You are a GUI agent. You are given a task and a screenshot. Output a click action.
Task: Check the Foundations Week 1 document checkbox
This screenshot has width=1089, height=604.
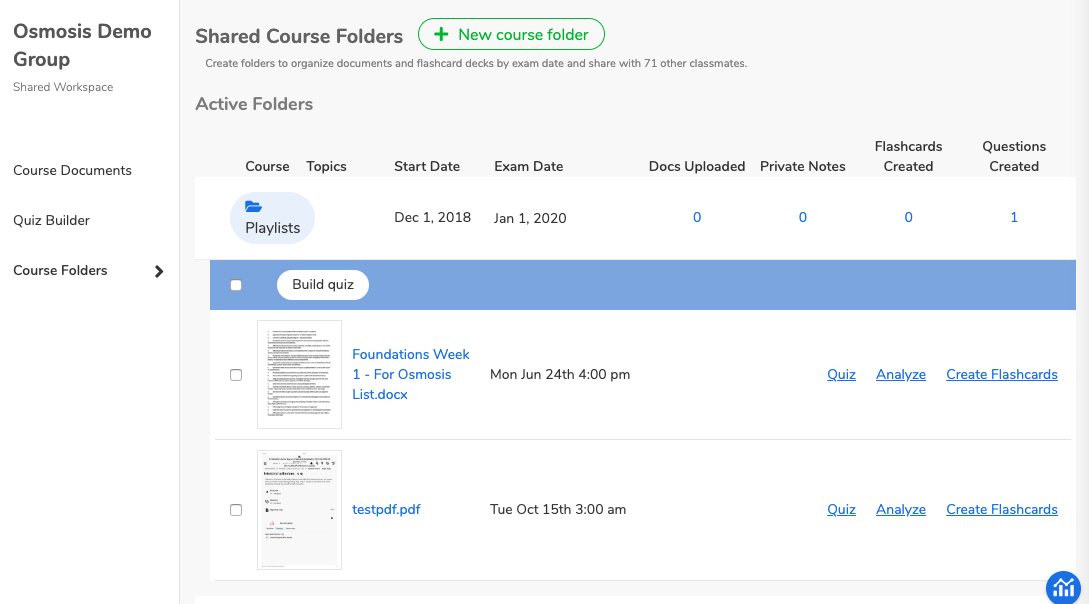(x=236, y=375)
